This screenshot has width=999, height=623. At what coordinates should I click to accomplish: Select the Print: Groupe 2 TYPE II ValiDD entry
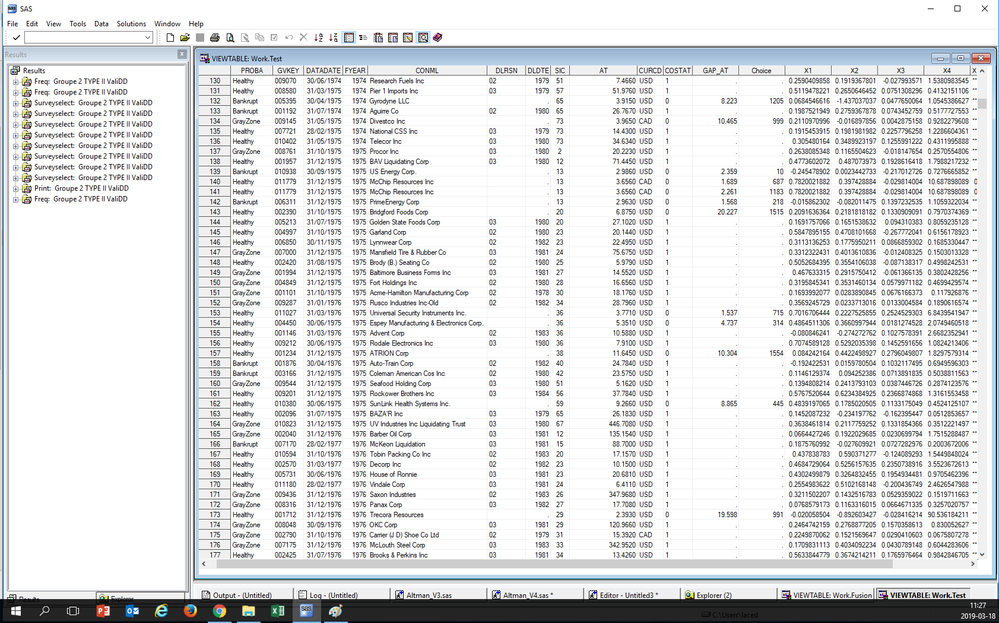[x=82, y=189]
